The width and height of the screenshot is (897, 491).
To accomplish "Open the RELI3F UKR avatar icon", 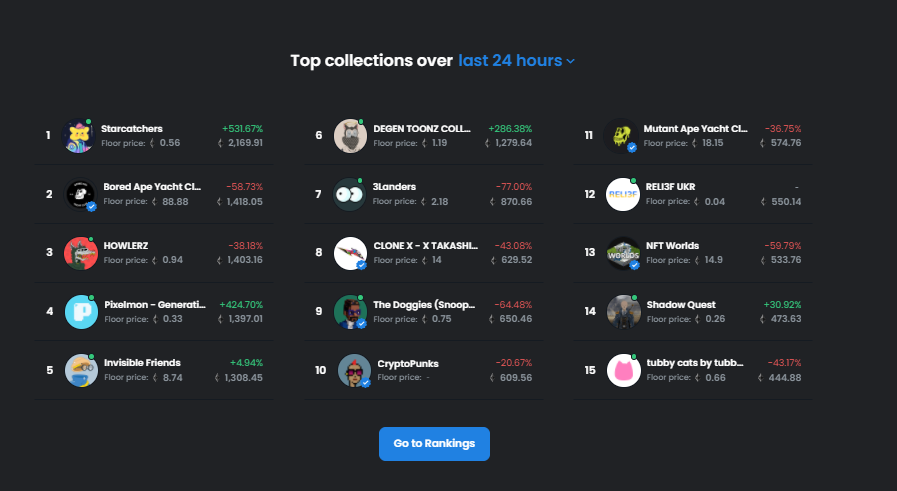I will (x=623, y=195).
